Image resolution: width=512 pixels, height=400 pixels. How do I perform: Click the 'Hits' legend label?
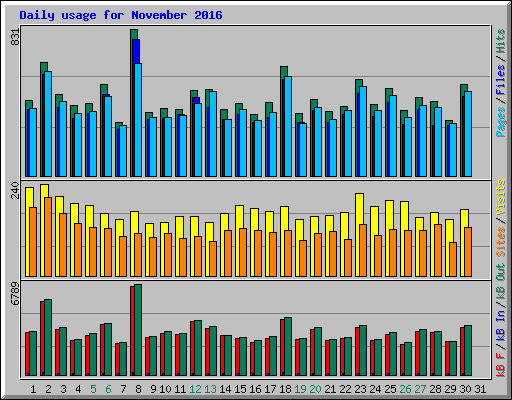point(501,41)
